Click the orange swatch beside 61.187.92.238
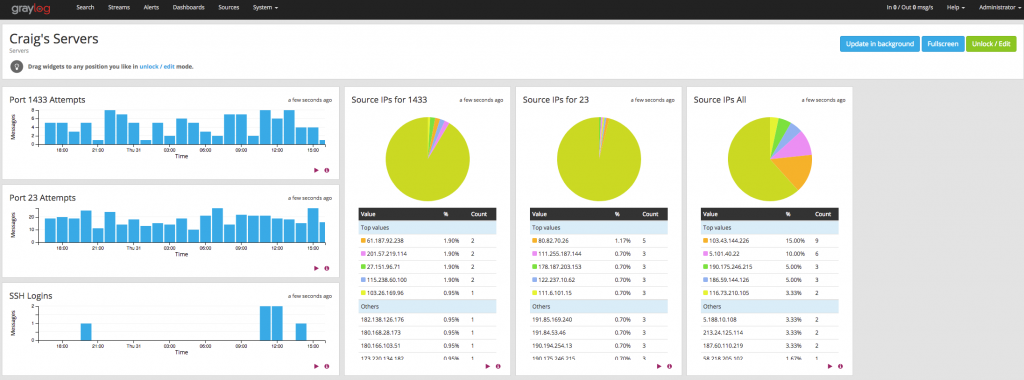 pos(363,240)
